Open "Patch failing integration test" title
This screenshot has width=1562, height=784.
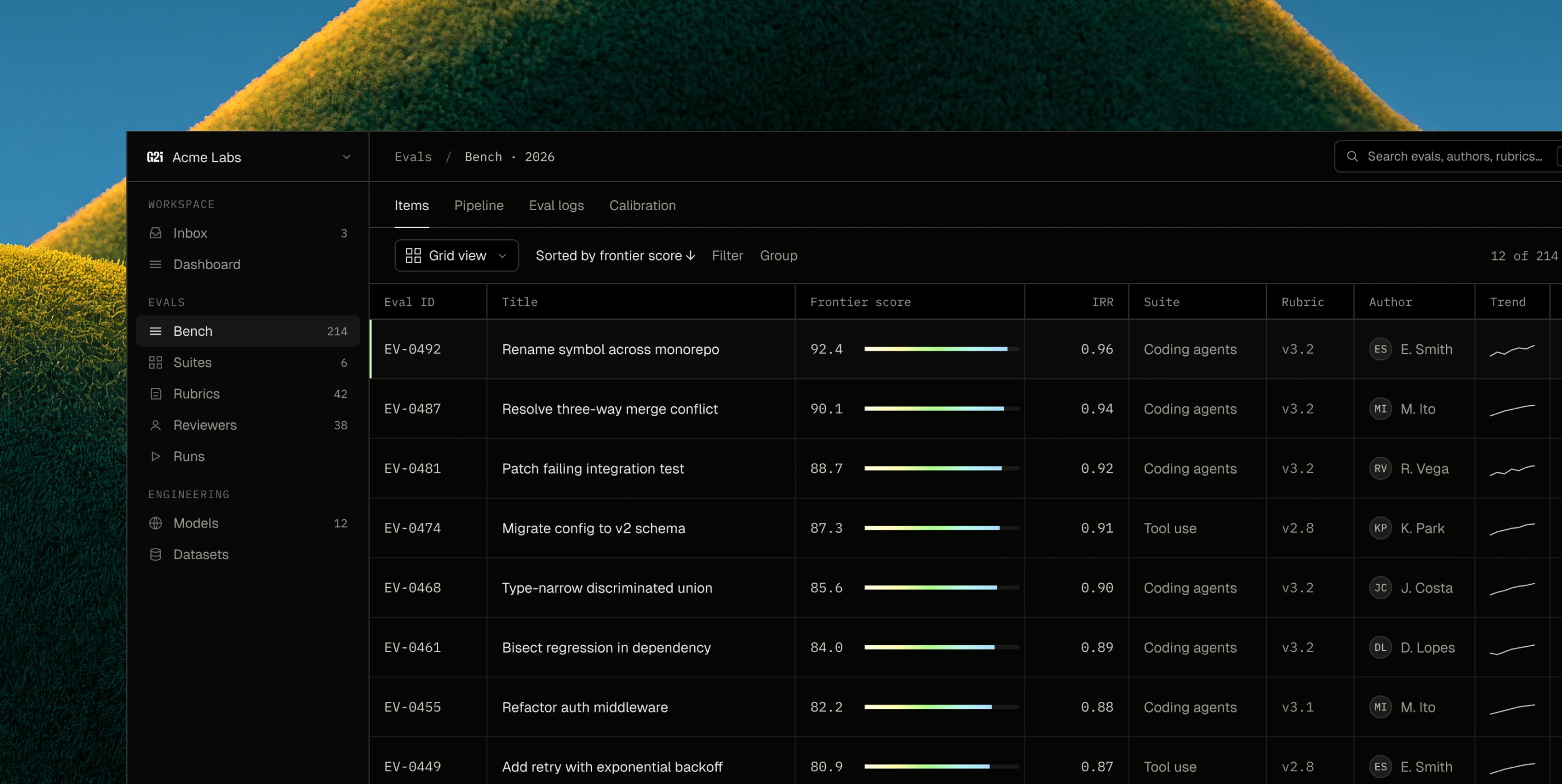click(x=593, y=468)
